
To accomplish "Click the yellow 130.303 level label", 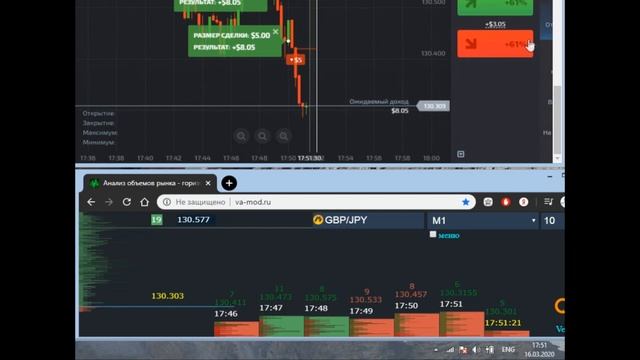I will point(168,296).
